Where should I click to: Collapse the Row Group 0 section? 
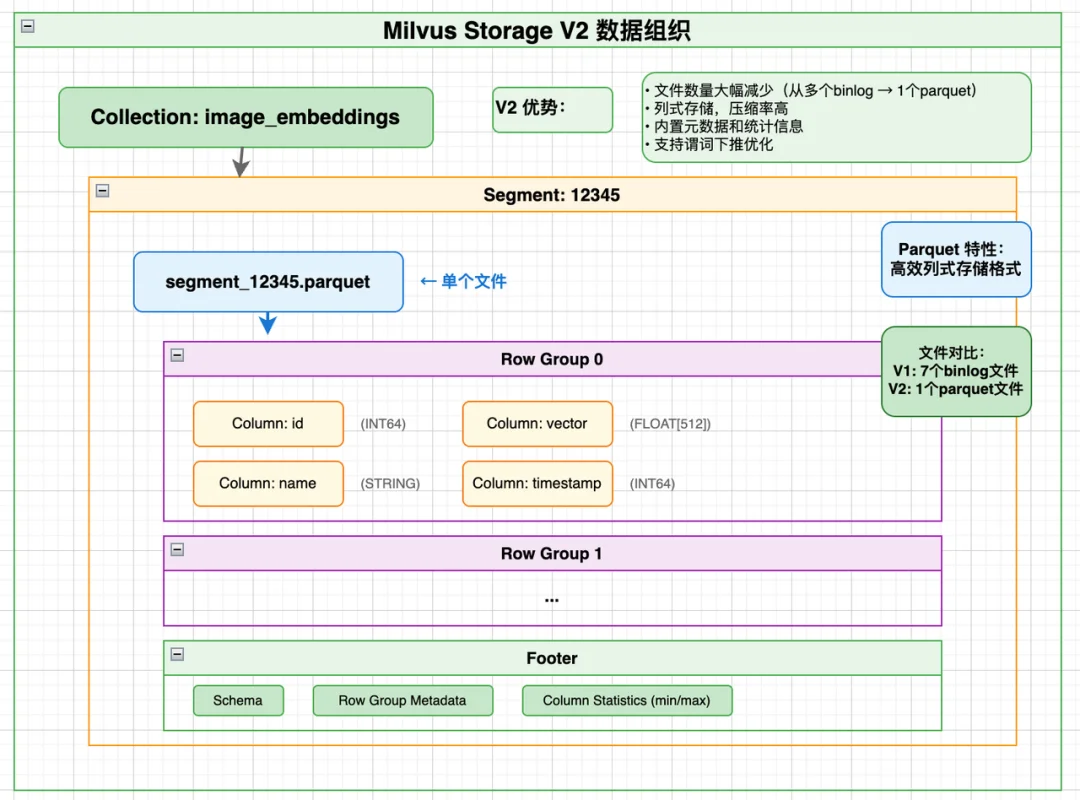pos(177,355)
